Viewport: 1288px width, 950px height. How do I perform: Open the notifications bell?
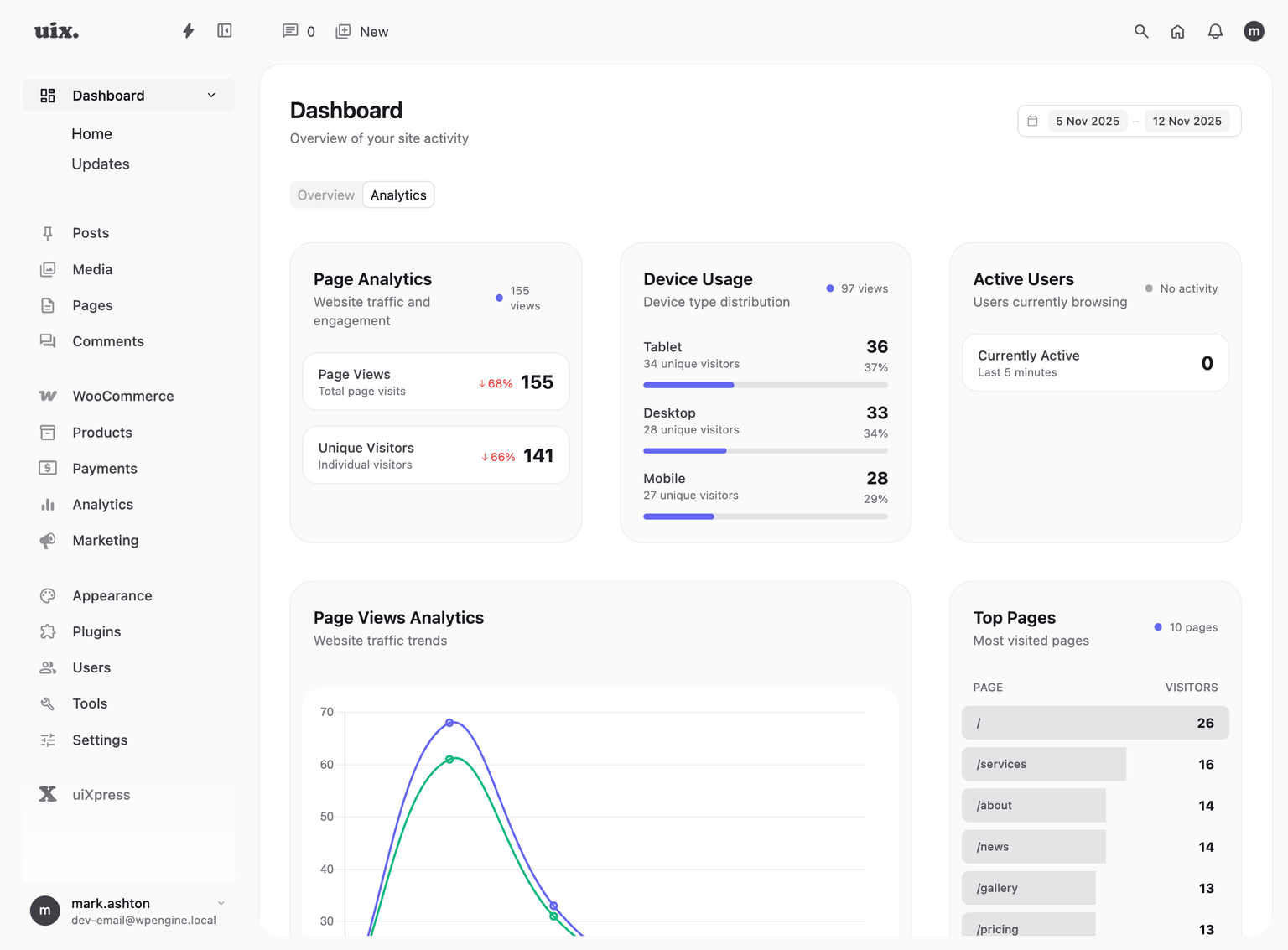click(1215, 31)
